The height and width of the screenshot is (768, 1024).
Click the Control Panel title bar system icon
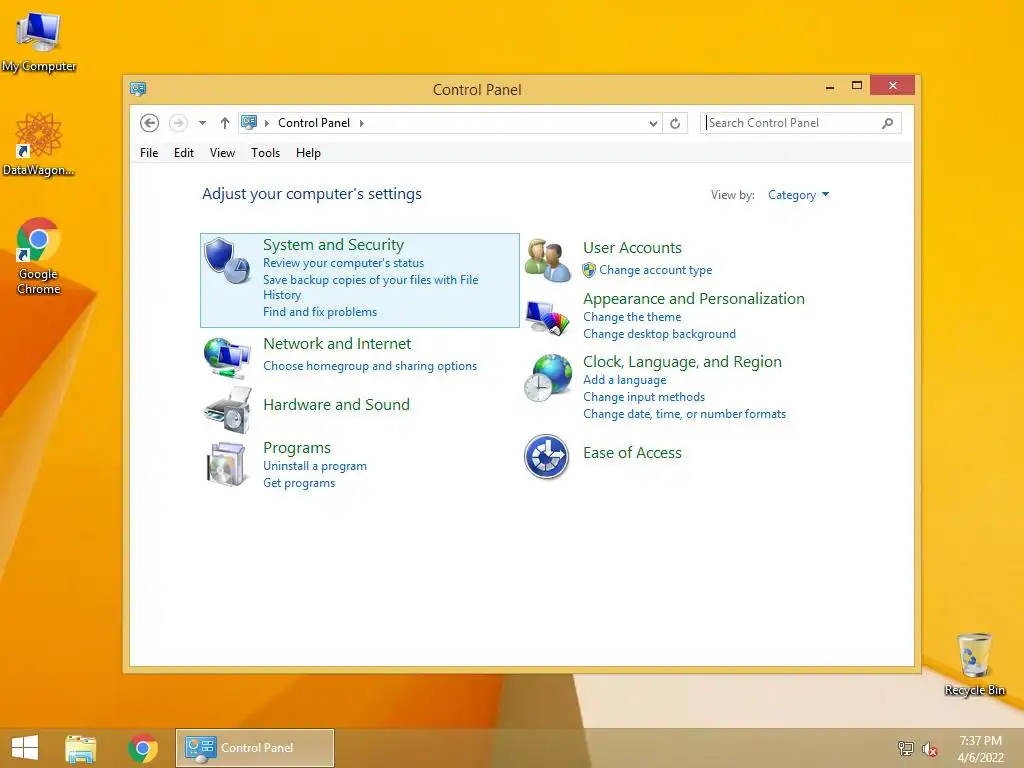pos(138,89)
